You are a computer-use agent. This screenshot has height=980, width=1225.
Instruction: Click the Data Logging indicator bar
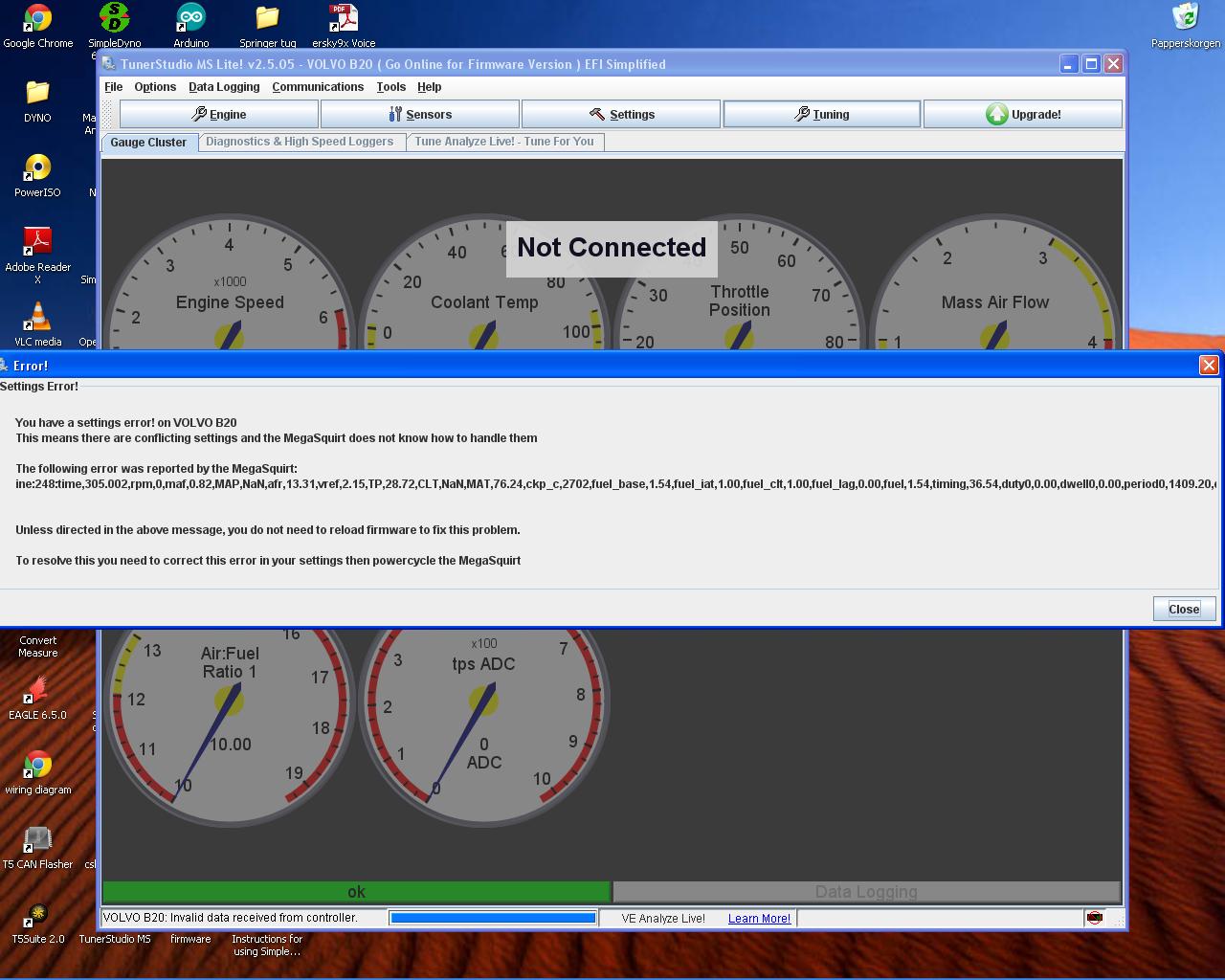(866, 892)
